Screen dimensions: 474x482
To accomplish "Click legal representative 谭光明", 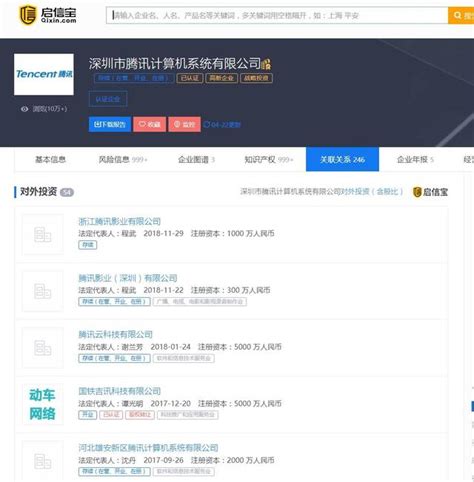I will click(132, 404).
